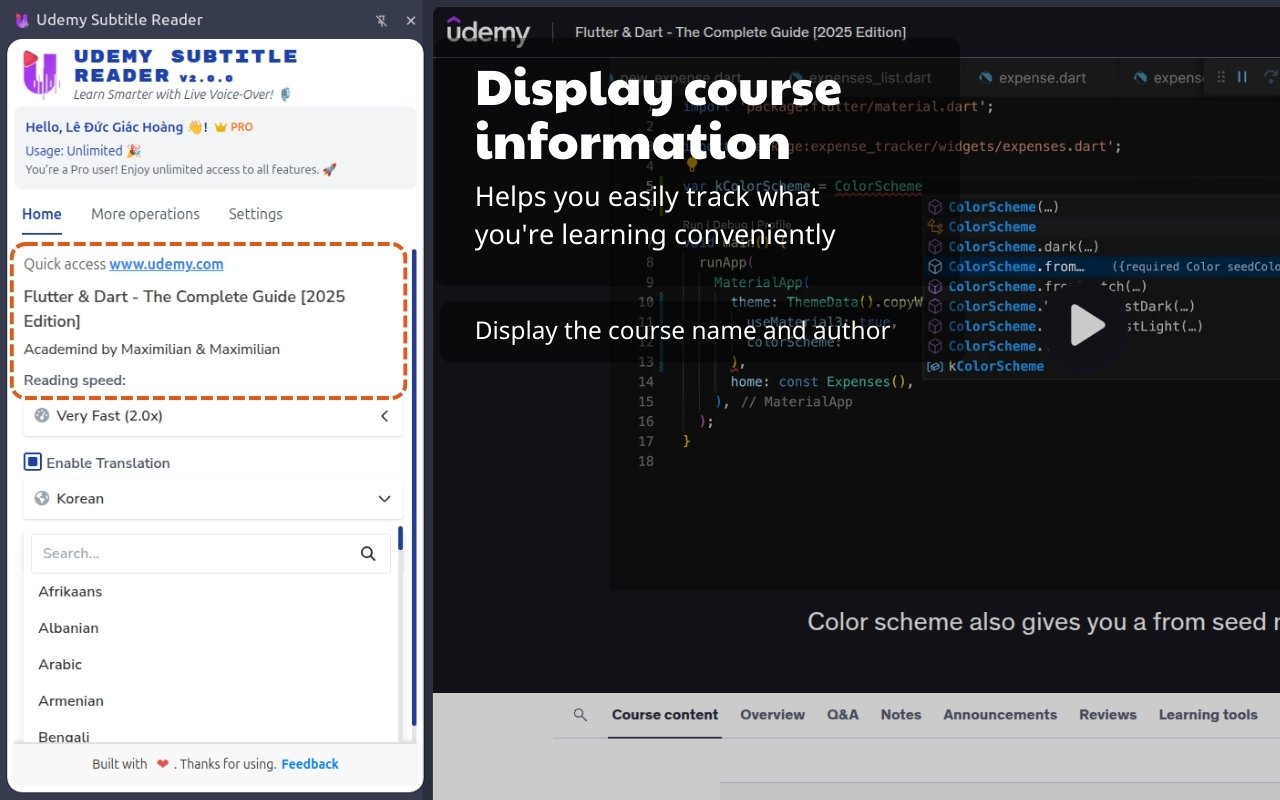
Task: Select Arabic from the language list
Action: click(x=60, y=664)
